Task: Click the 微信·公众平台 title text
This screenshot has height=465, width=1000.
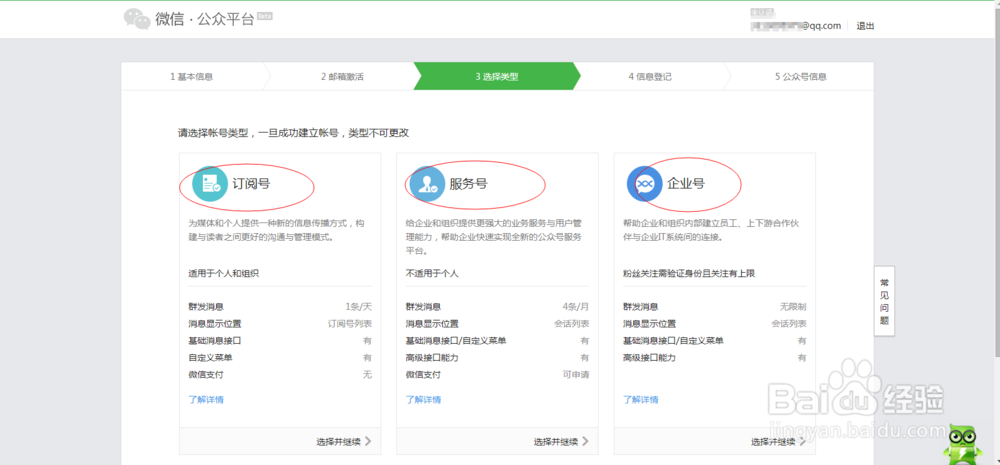Action: click(x=205, y=19)
